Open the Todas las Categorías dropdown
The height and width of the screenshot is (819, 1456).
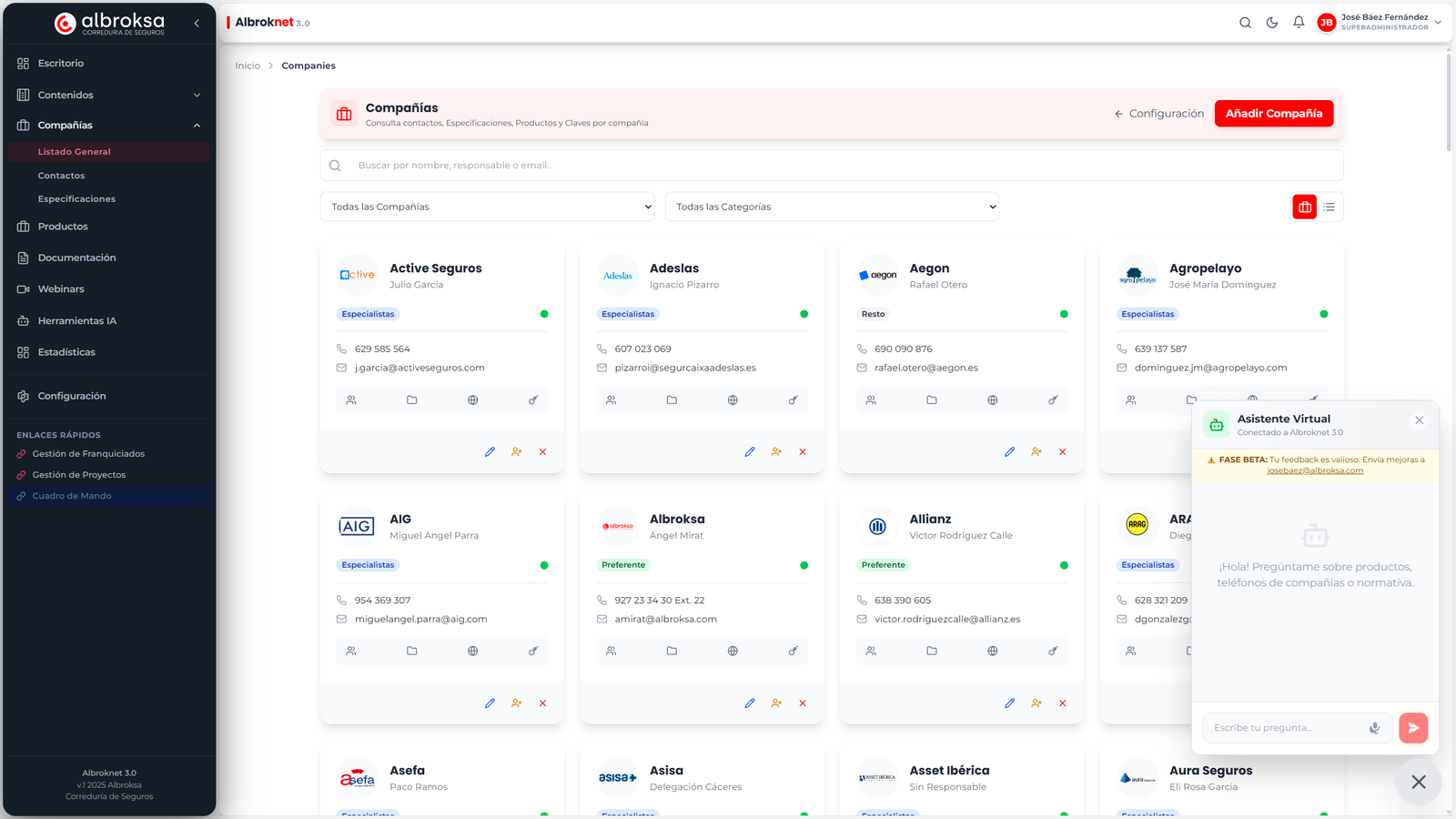pyautogui.click(x=832, y=207)
